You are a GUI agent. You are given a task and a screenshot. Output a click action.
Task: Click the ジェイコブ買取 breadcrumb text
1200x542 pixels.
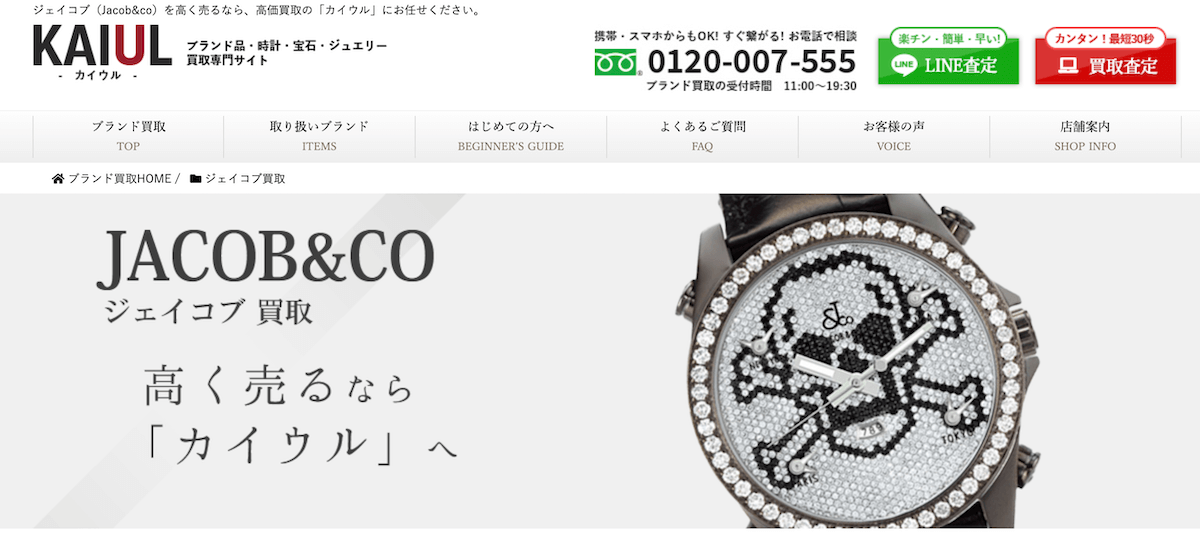click(x=245, y=178)
